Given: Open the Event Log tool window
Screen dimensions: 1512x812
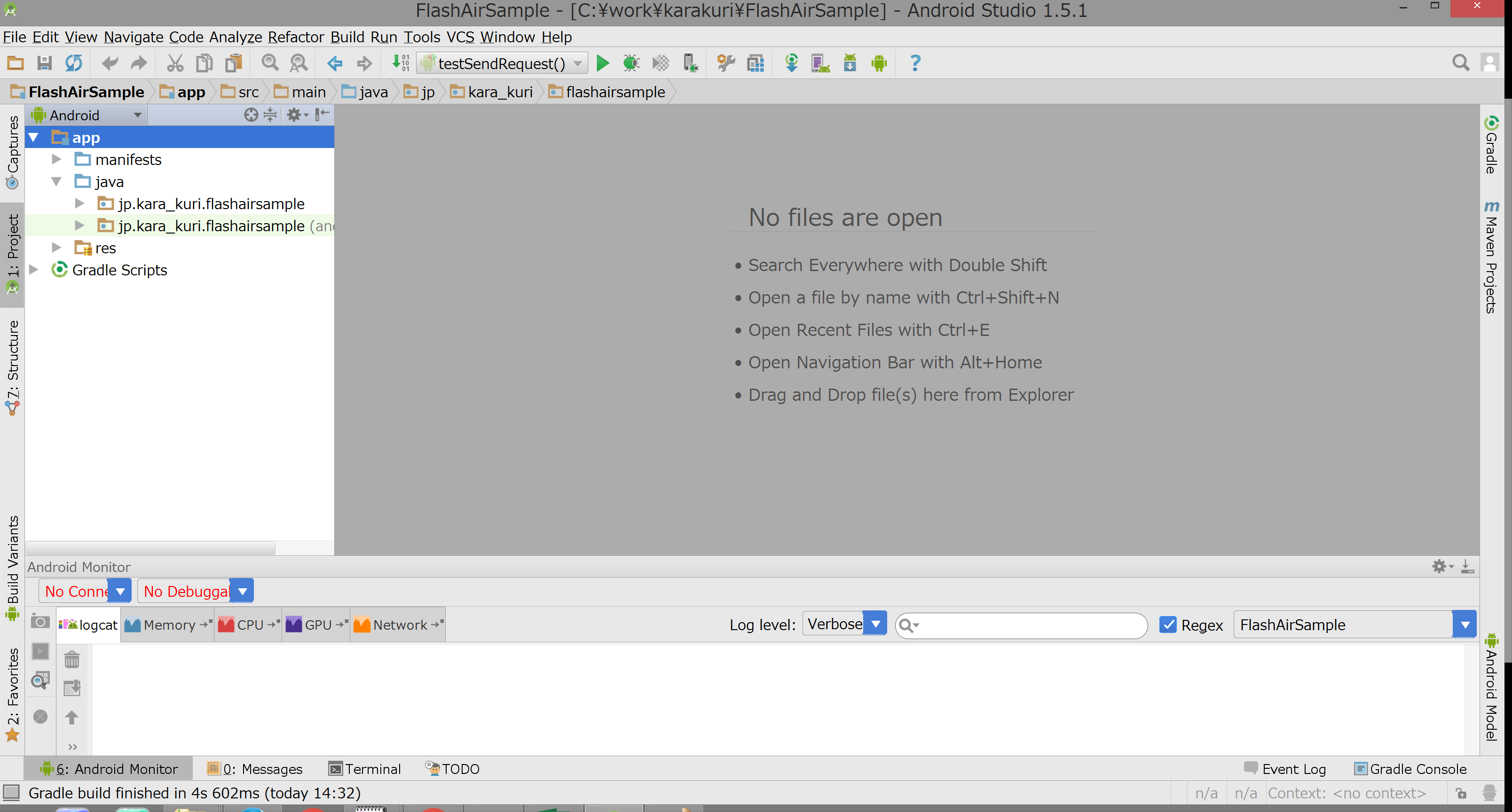Looking at the screenshot, I should [1285, 769].
